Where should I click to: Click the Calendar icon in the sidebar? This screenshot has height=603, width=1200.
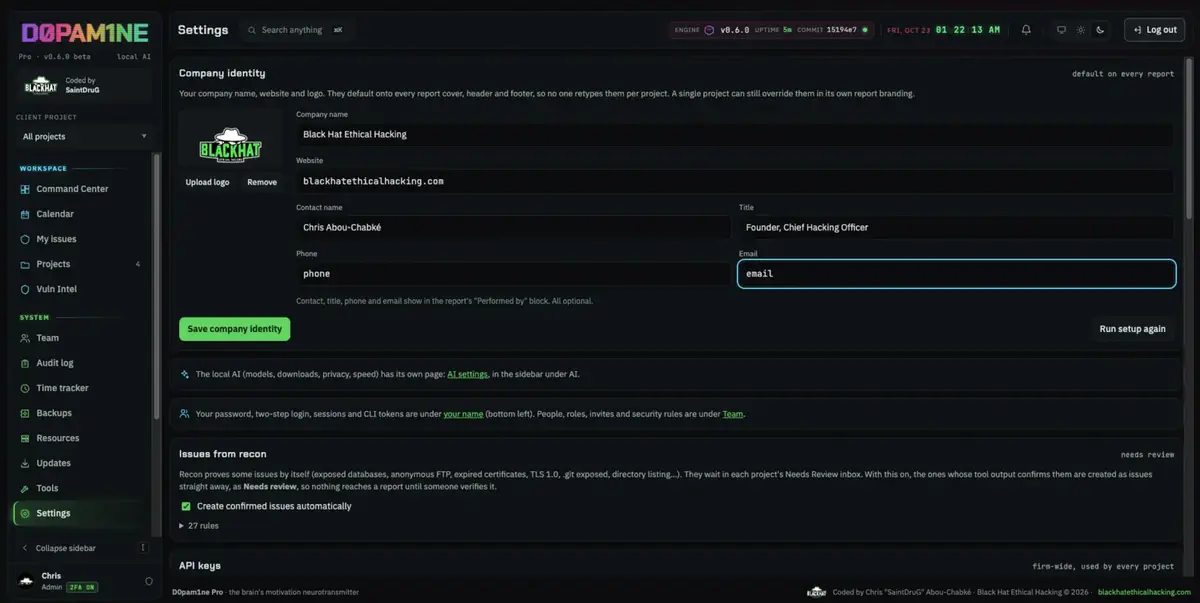pyautogui.click(x=26, y=214)
